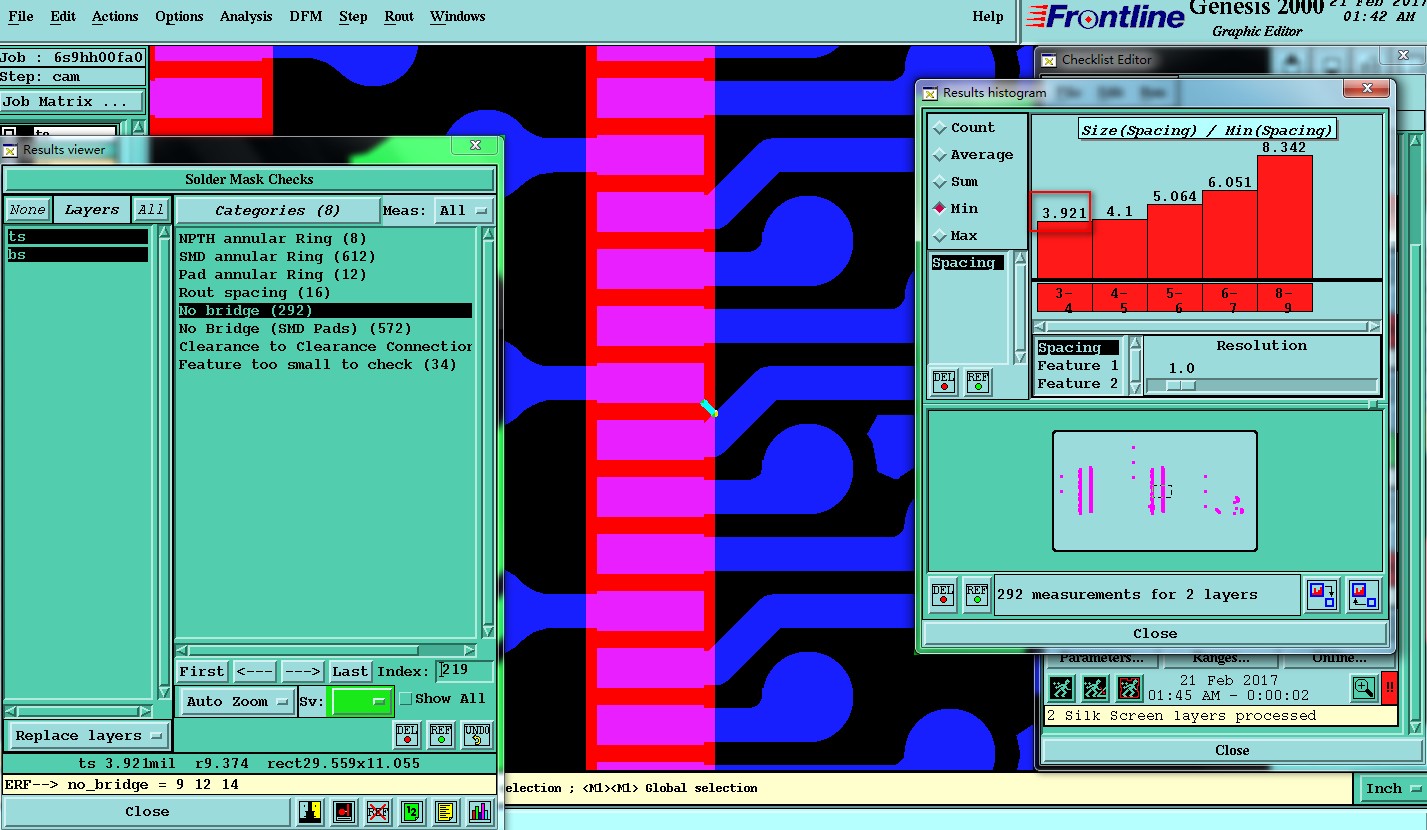Open Actions menu
The height and width of the screenshot is (830, 1427).
point(115,17)
